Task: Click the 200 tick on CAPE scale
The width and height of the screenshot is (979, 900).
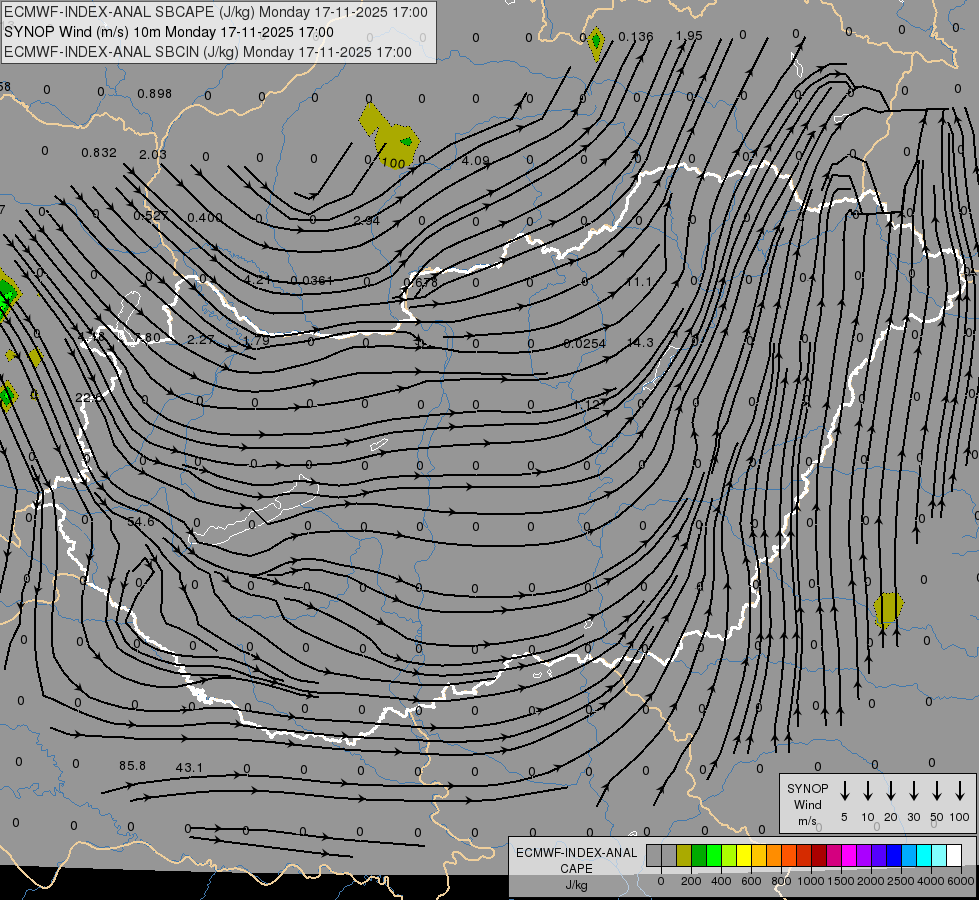Action: 691,881
